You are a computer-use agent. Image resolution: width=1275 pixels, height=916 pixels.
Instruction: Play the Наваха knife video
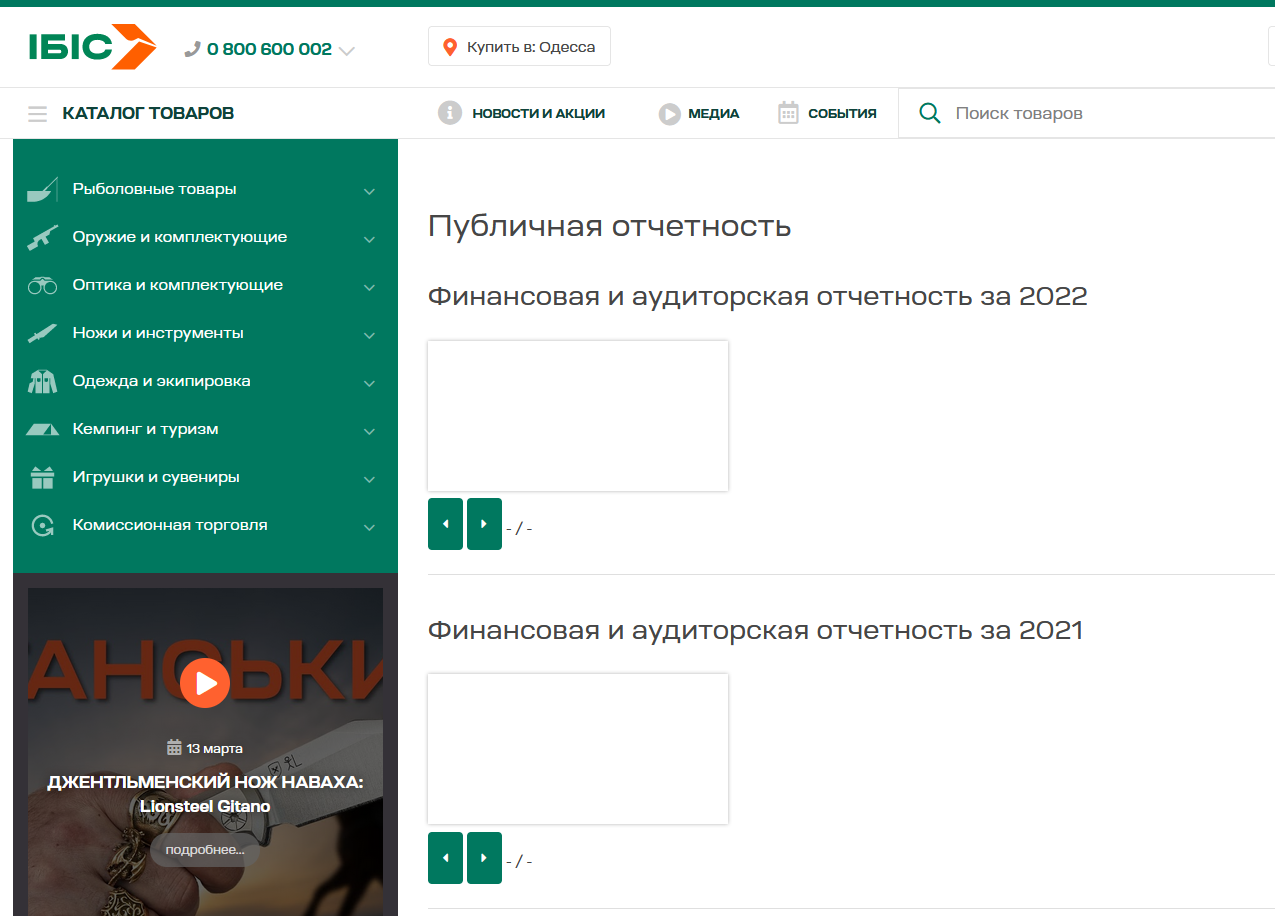pyautogui.click(x=205, y=683)
